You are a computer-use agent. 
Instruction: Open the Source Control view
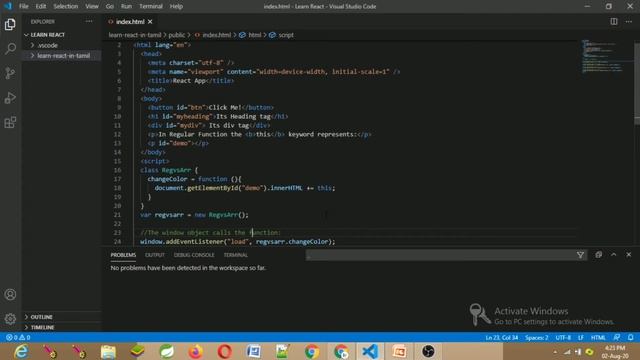tap(10, 73)
